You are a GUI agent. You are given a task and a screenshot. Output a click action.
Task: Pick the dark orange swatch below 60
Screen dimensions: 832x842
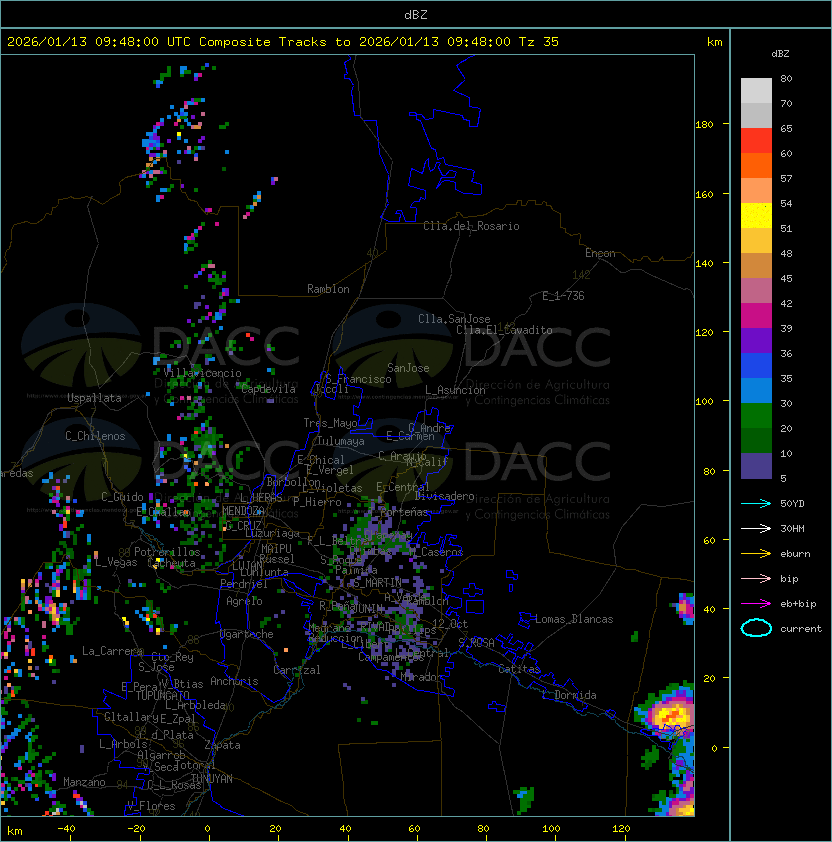pos(756,165)
